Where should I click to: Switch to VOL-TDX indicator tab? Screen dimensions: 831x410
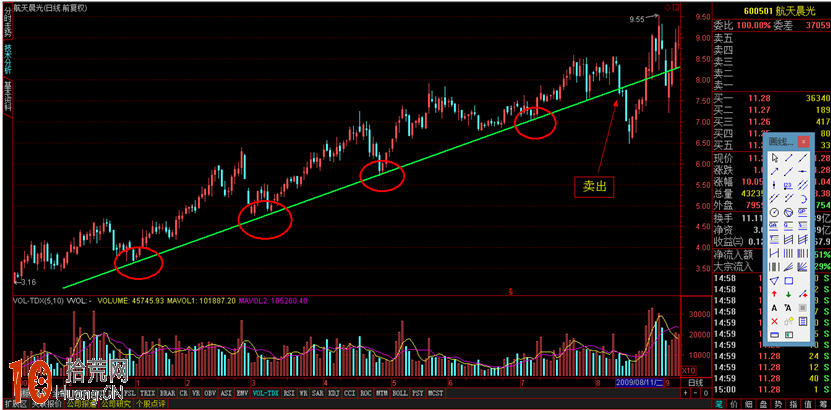point(266,393)
